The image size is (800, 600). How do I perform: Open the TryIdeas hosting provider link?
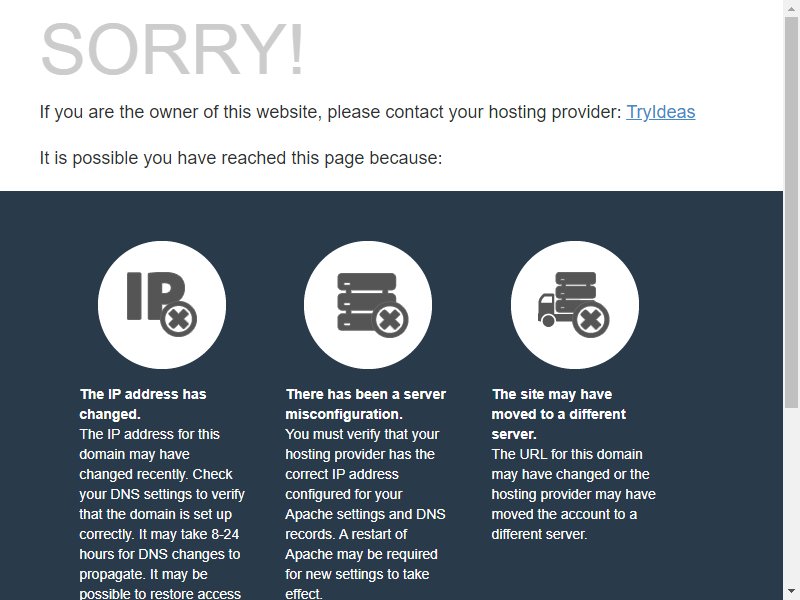pyautogui.click(x=660, y=112)
